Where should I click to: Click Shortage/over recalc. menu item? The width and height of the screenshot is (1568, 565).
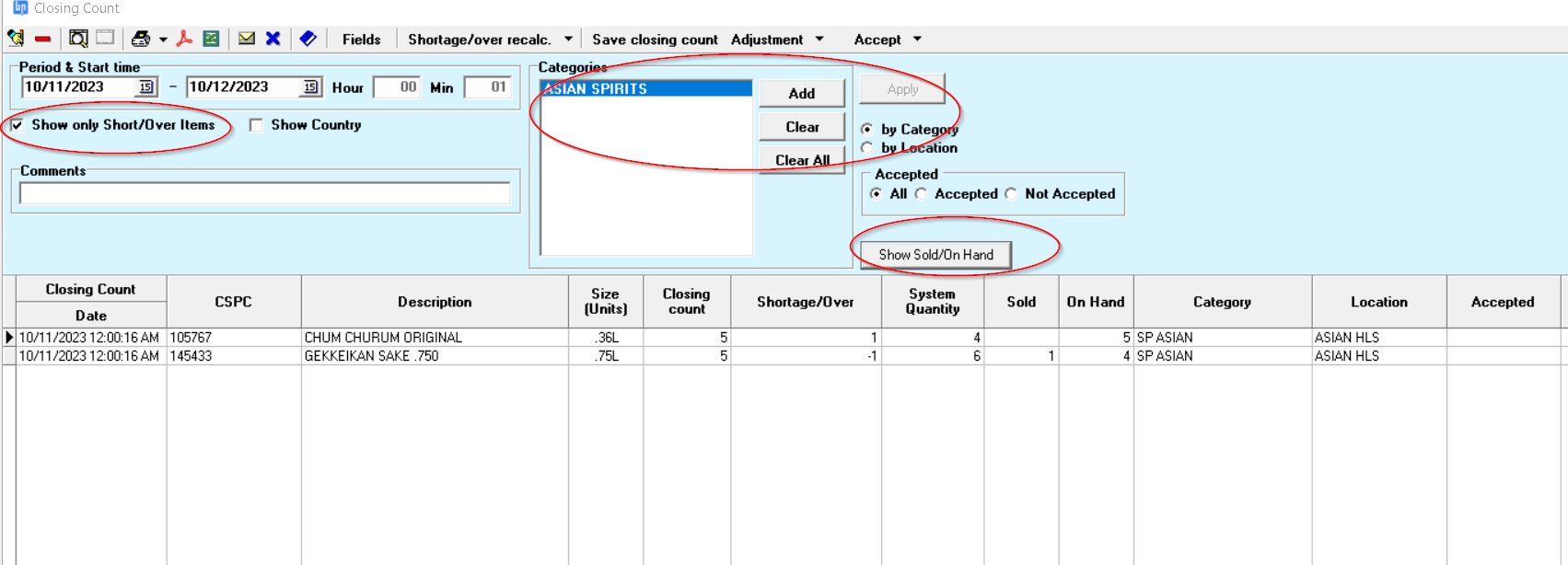(x=480, y=40)
